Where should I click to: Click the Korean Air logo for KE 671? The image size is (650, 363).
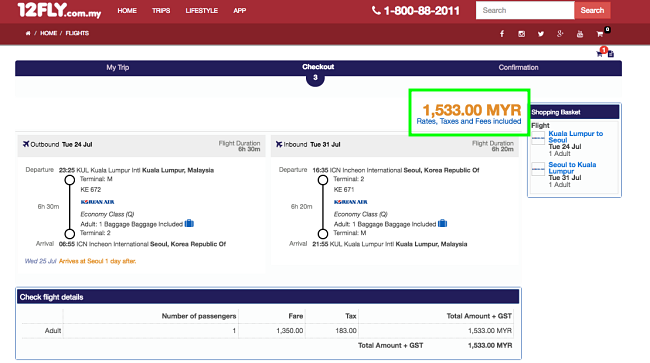(x=351, y=202)
